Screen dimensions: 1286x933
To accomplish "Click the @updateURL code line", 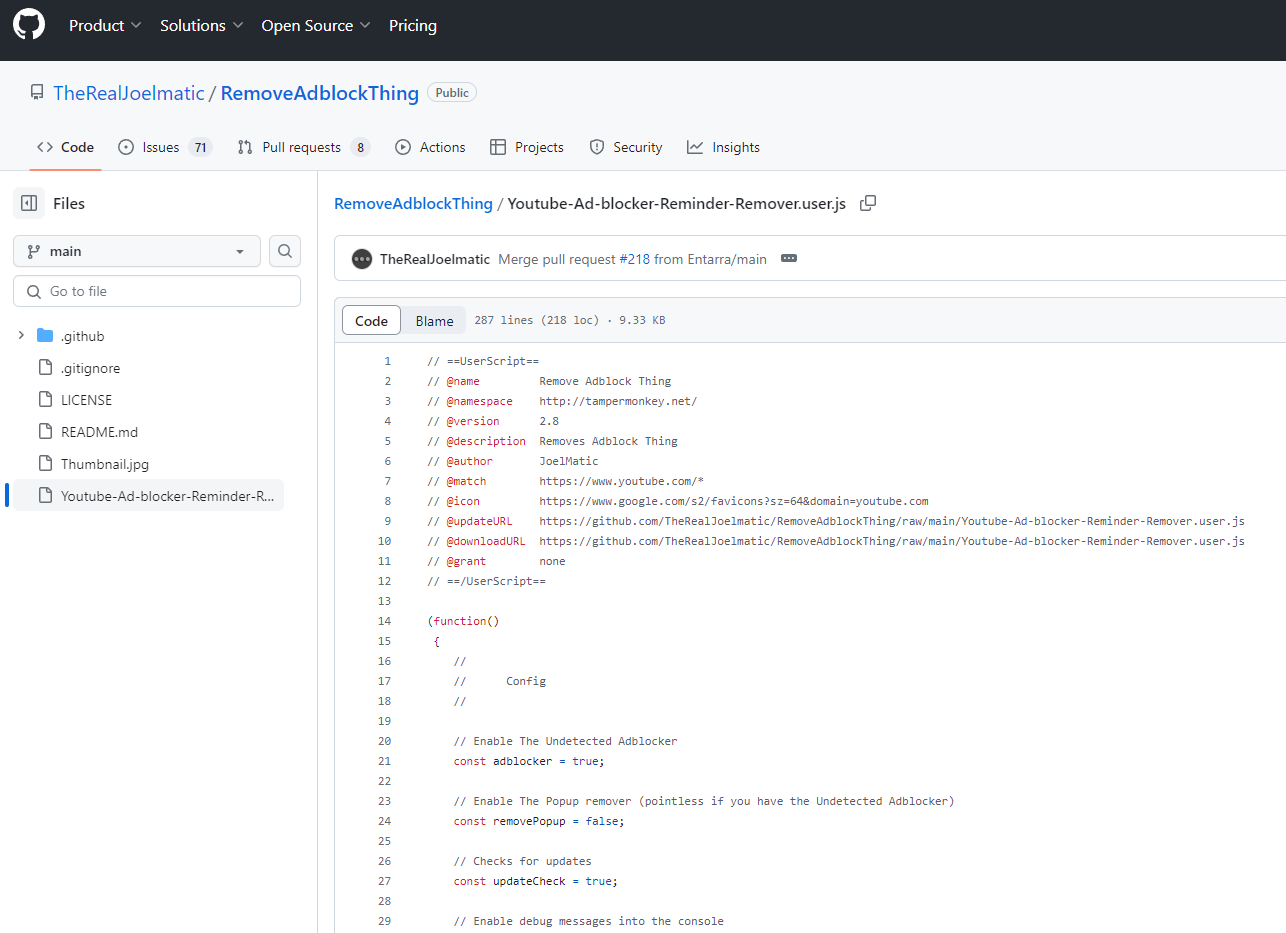I will (x=836, y=521).
